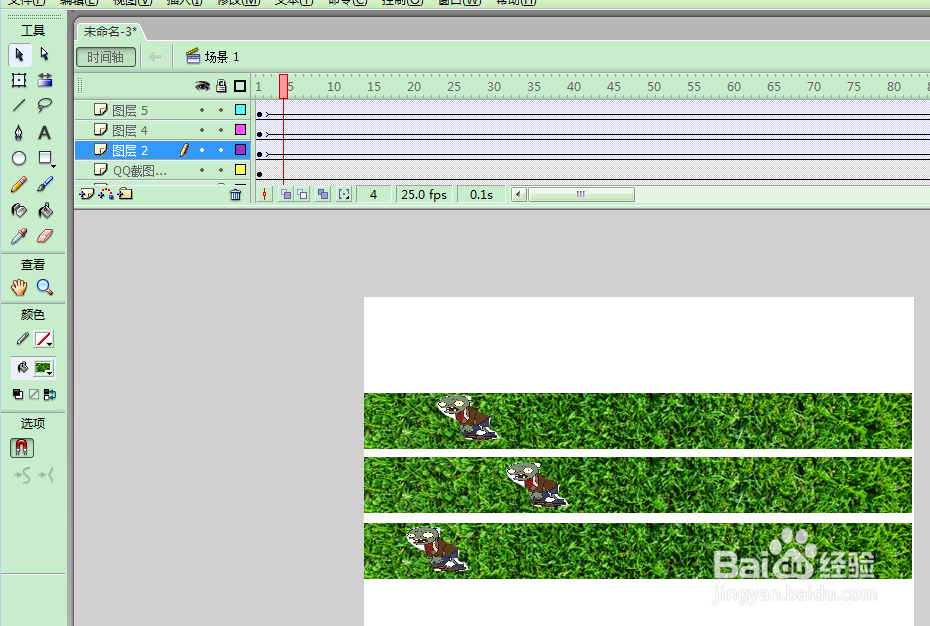The image size is (930, 626).
Task: Lock 图层 4 using its lock dot
Action: (221, 130)
